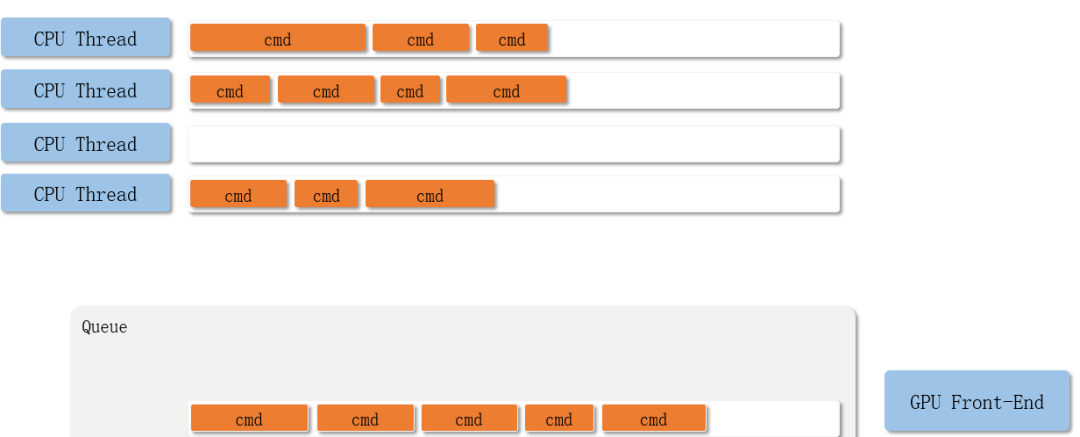The height and width of the screenshot is (437, 1080).
Task: Select the first cmd block in the Queue
Action: pyautogui.click(x=249, y=419)
